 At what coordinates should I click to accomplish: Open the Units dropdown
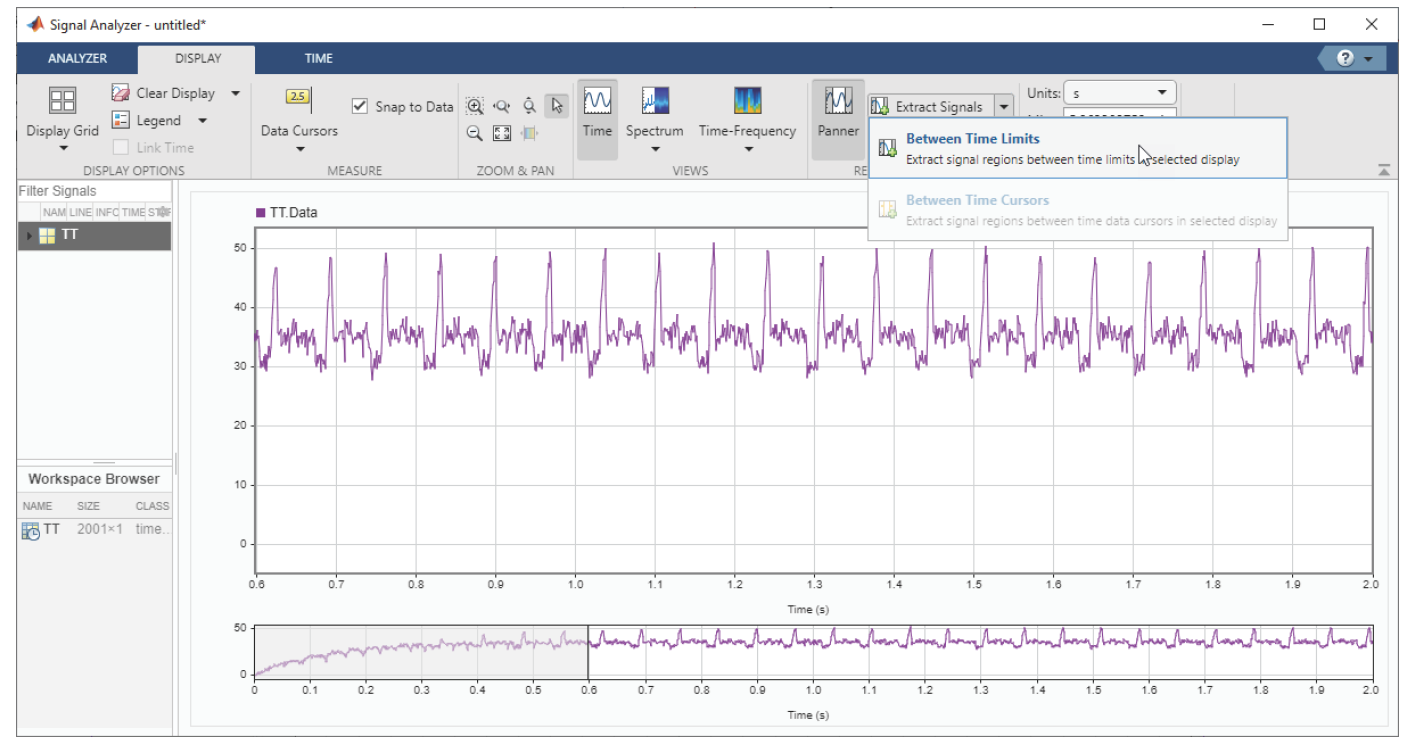coord(1119,93)
